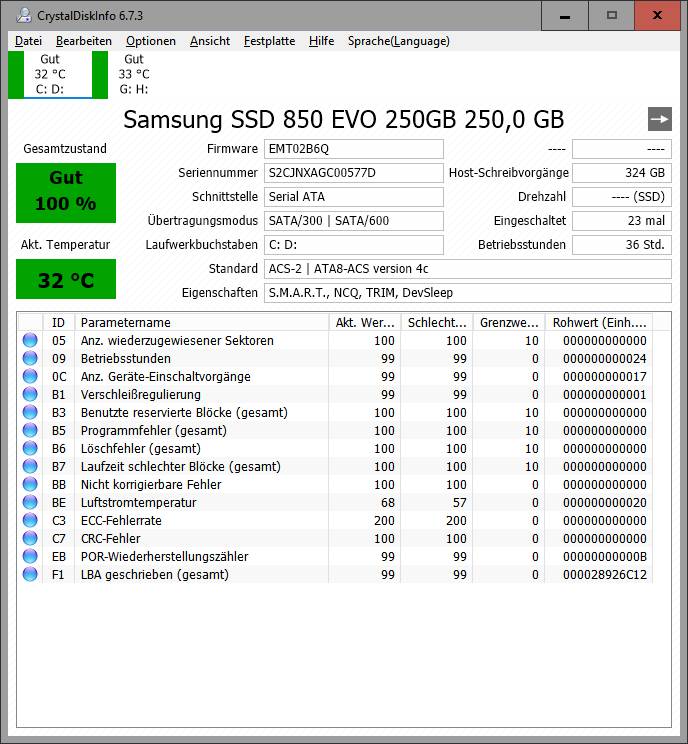The image size is (688, 744).
Task: Open the Datei menu
Action: pos(28,41)
